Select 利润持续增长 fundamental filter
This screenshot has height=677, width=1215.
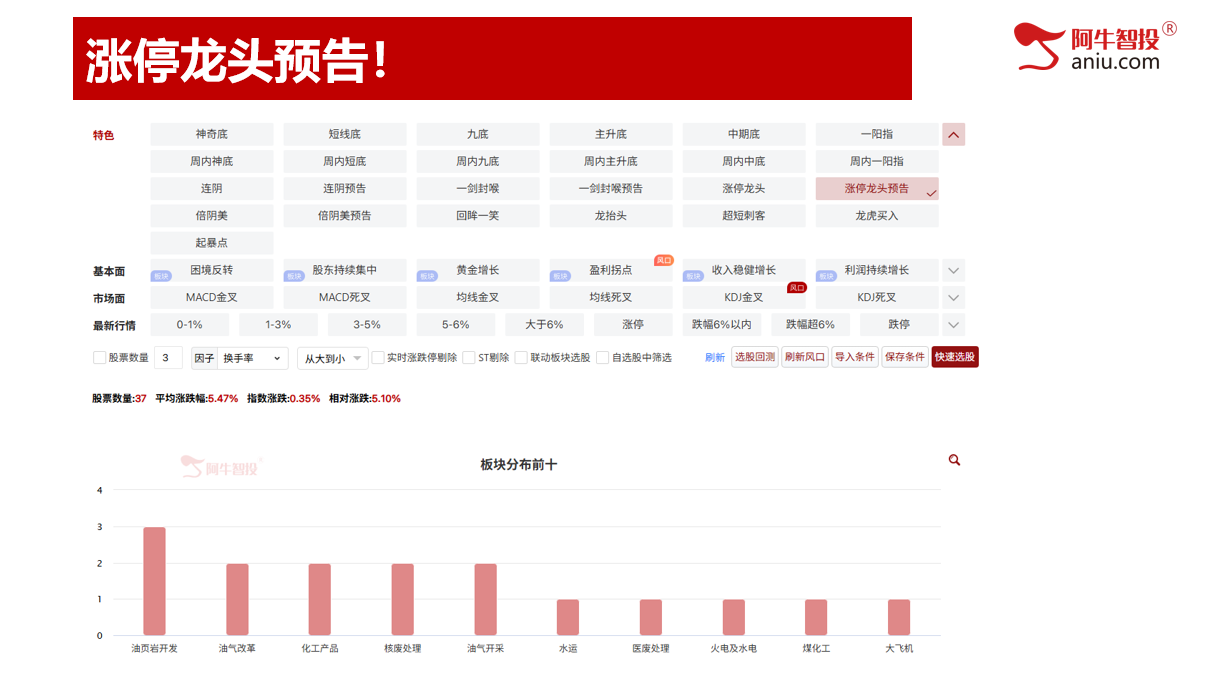coord(877,270)
